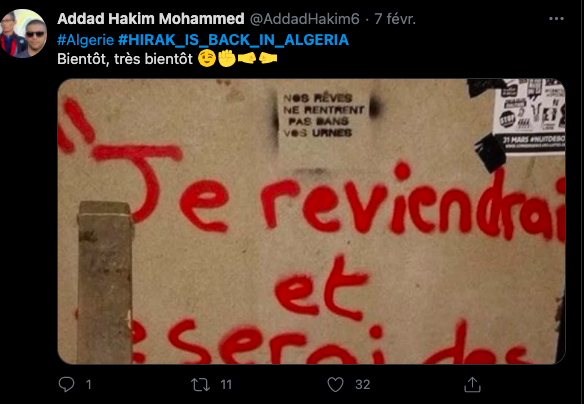The height and width of the screenshot is (404, 584).
Task: Open the #HIRAK_IS_BACK_IN_ALGERIA hashtag
Action: point(233,39)
